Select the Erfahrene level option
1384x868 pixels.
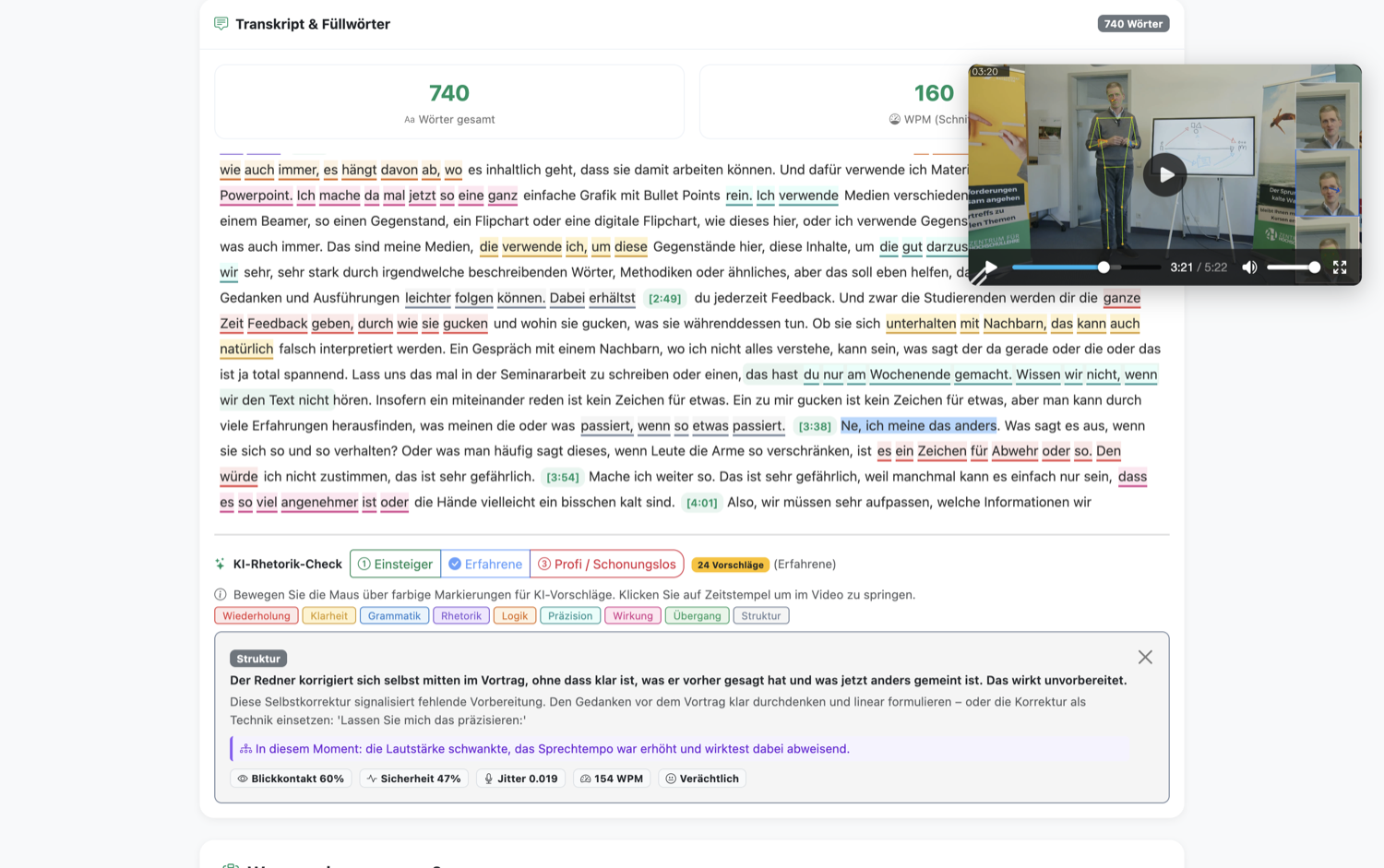click(485, 564)
